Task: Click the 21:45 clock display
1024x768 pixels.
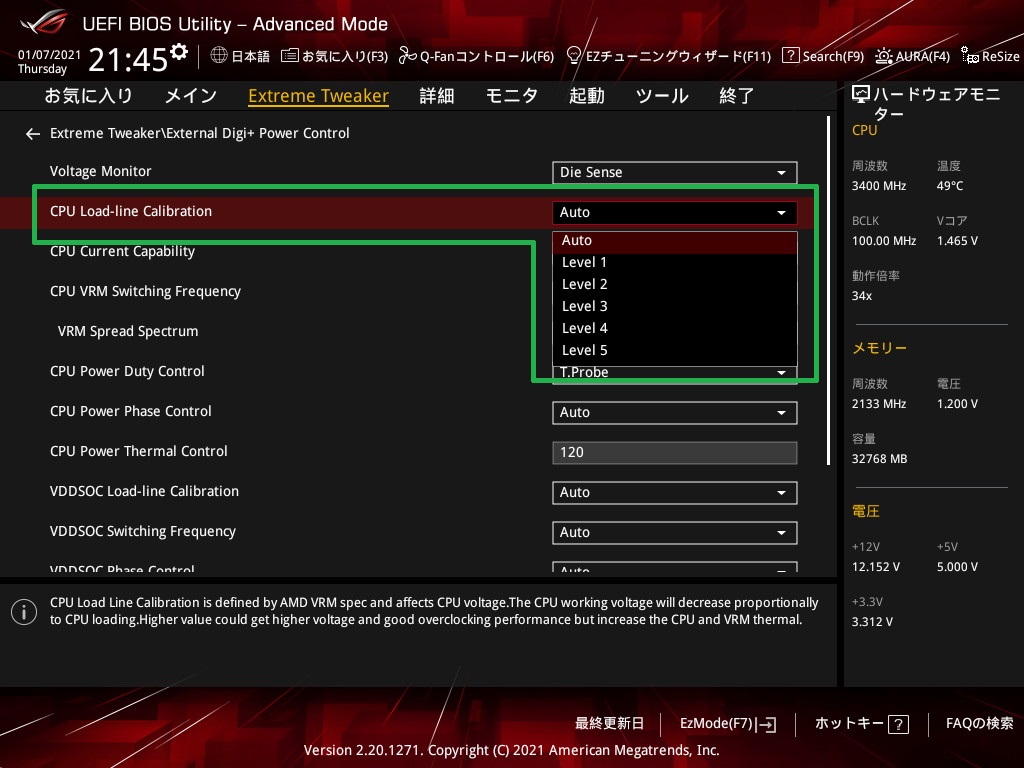Action: (x=128, y=60)
